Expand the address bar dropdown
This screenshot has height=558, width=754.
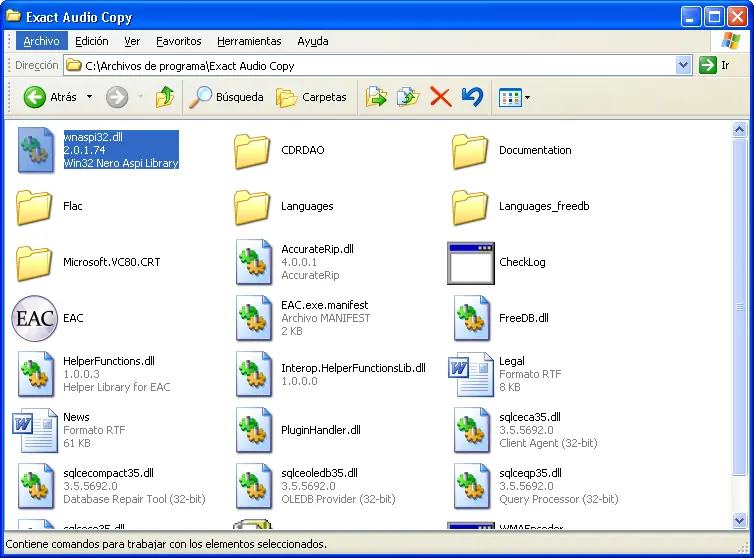[683, 65]
